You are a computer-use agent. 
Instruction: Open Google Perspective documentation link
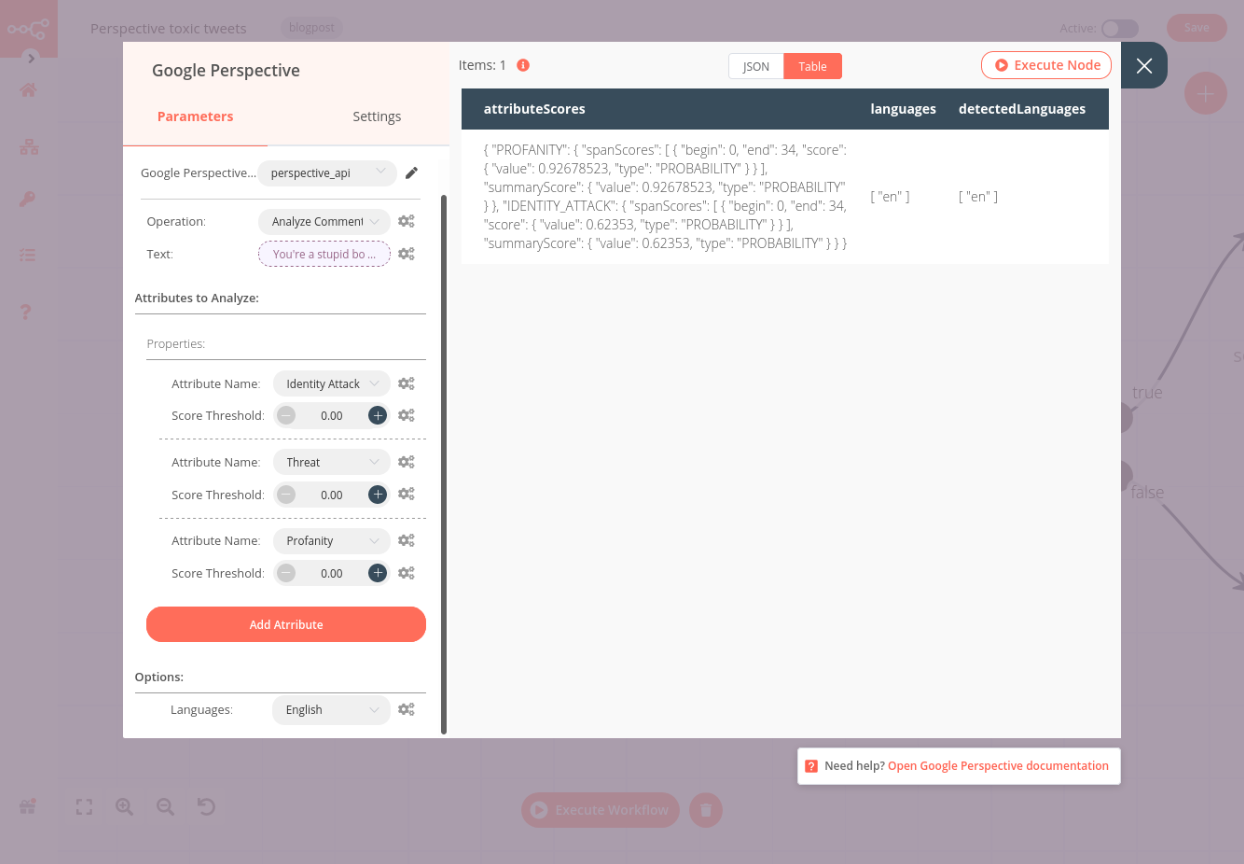[x=998, y=766]
